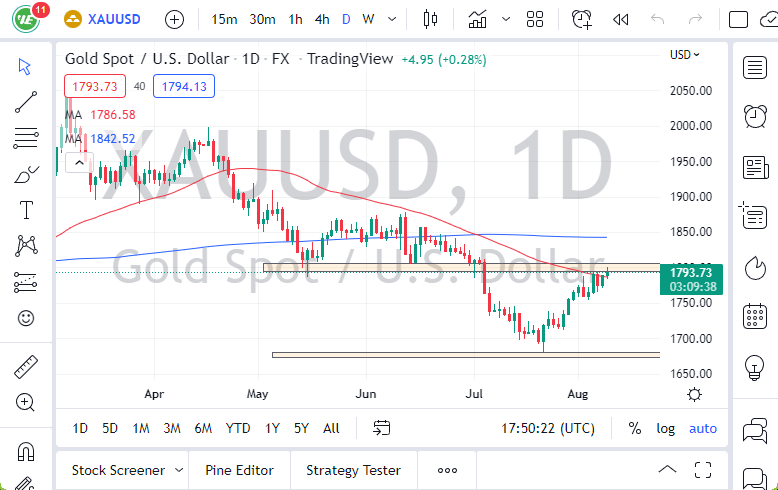
Task: Click the bar replay rewind icon
Action: coord(621,19)
